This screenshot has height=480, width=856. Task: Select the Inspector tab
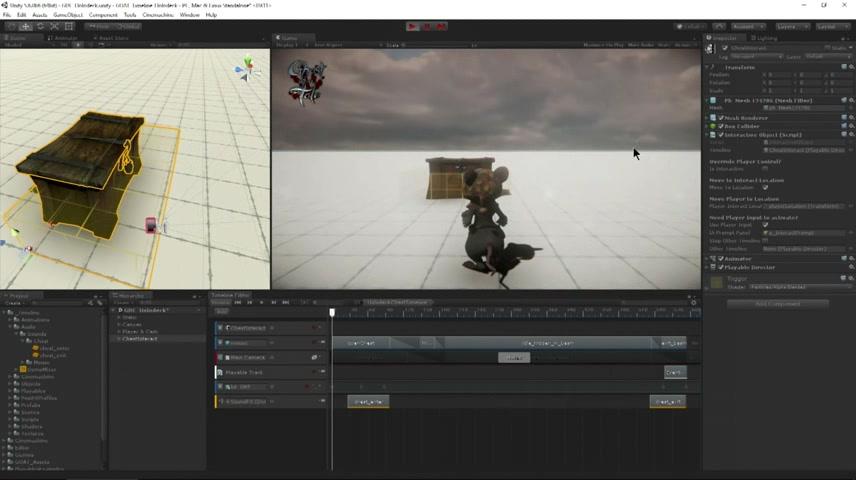click(x=724, y=38)
